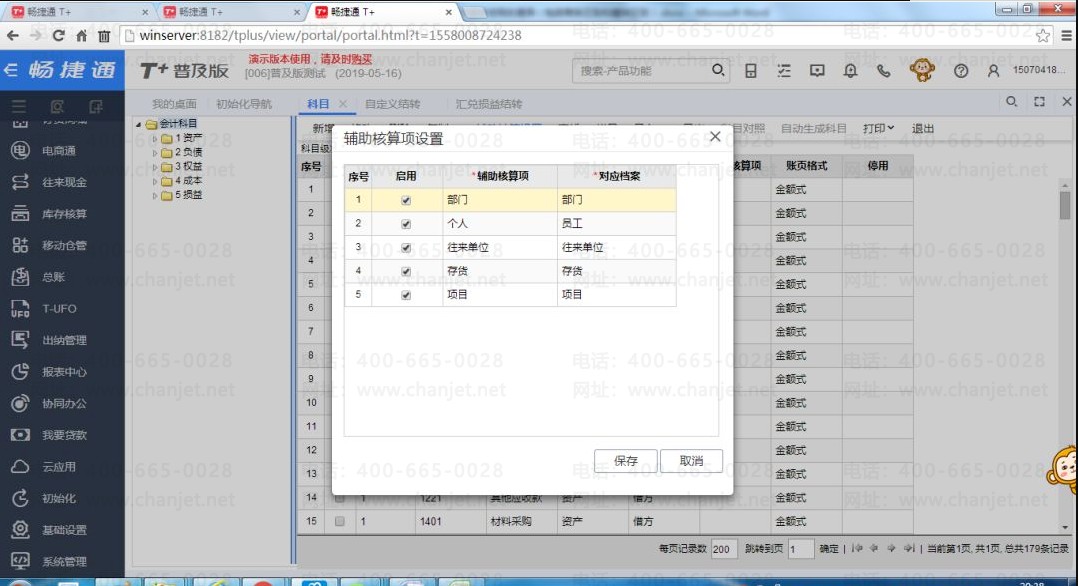Reload the page with the browser refresh button
Image resolution: width=1078 pixels, height=586 pixels.
(58, 36)
